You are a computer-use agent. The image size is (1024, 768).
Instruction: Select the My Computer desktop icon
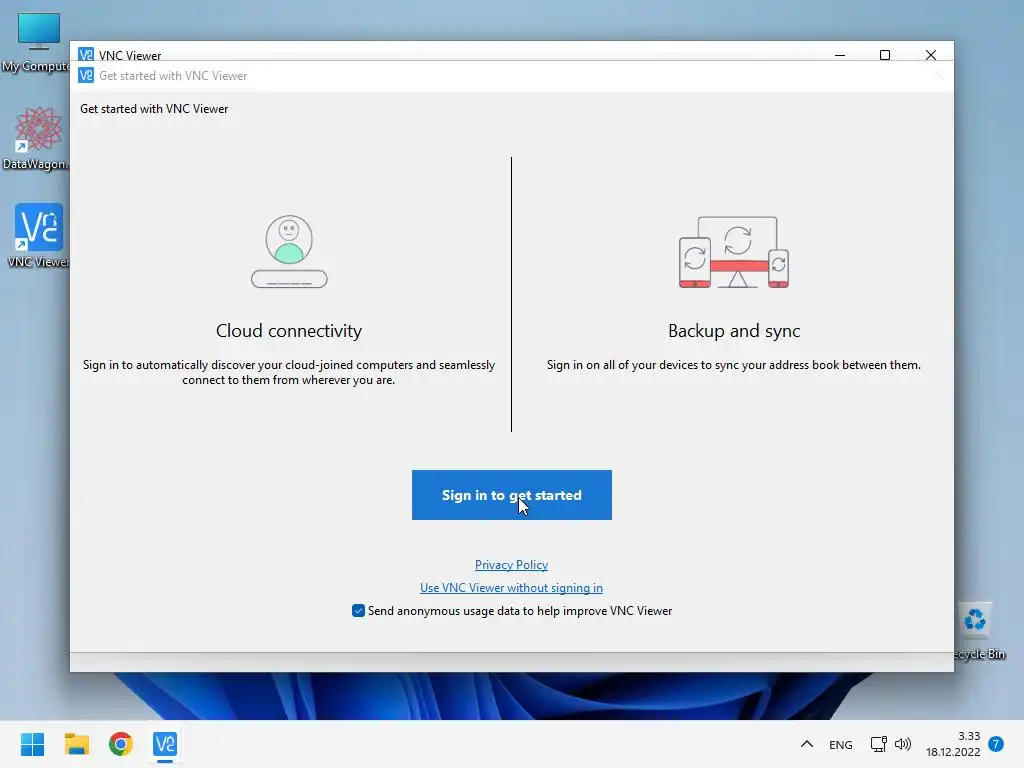coord(36,42)
